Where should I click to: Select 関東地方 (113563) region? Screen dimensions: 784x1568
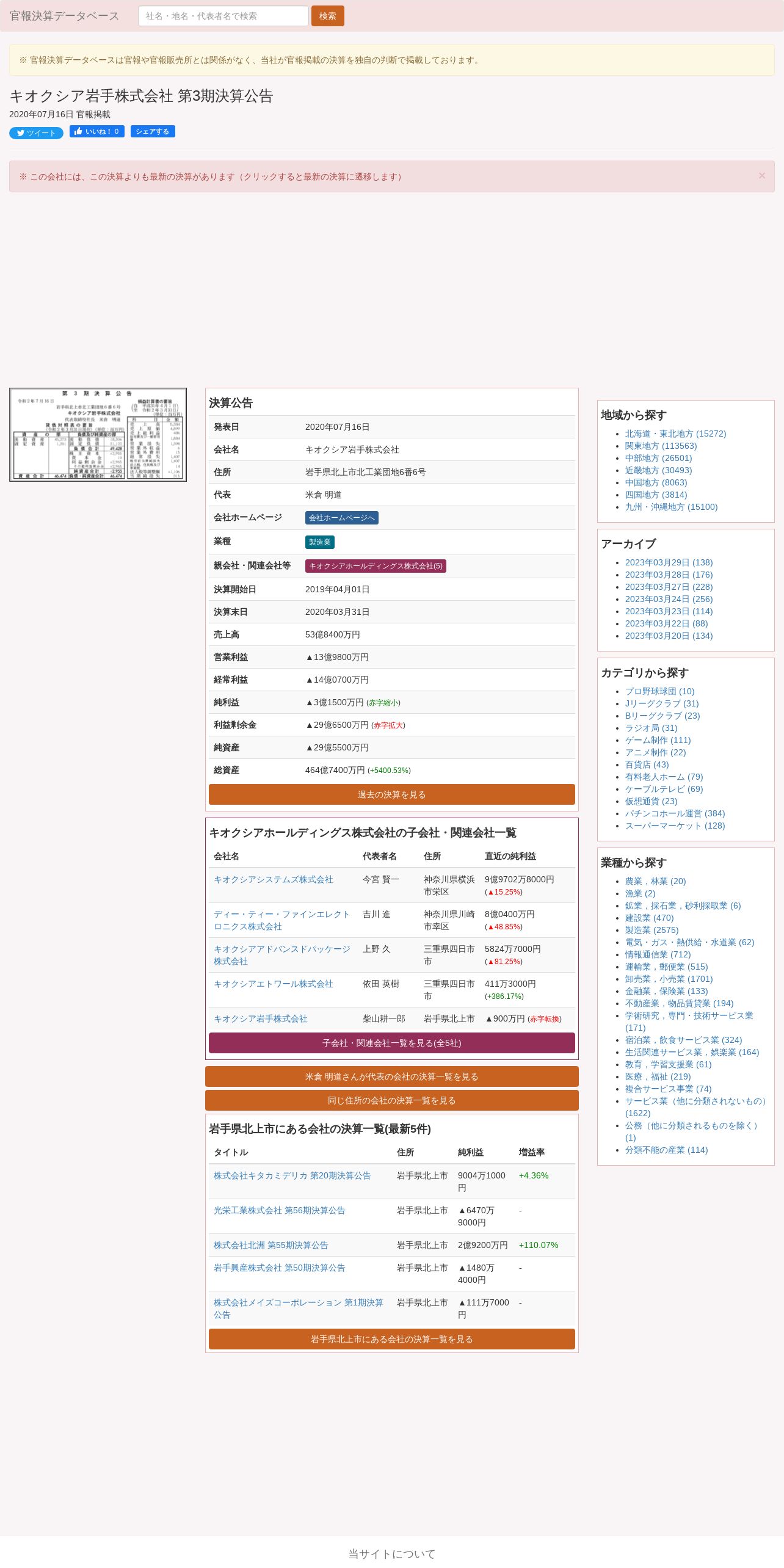tap(661, 446)
